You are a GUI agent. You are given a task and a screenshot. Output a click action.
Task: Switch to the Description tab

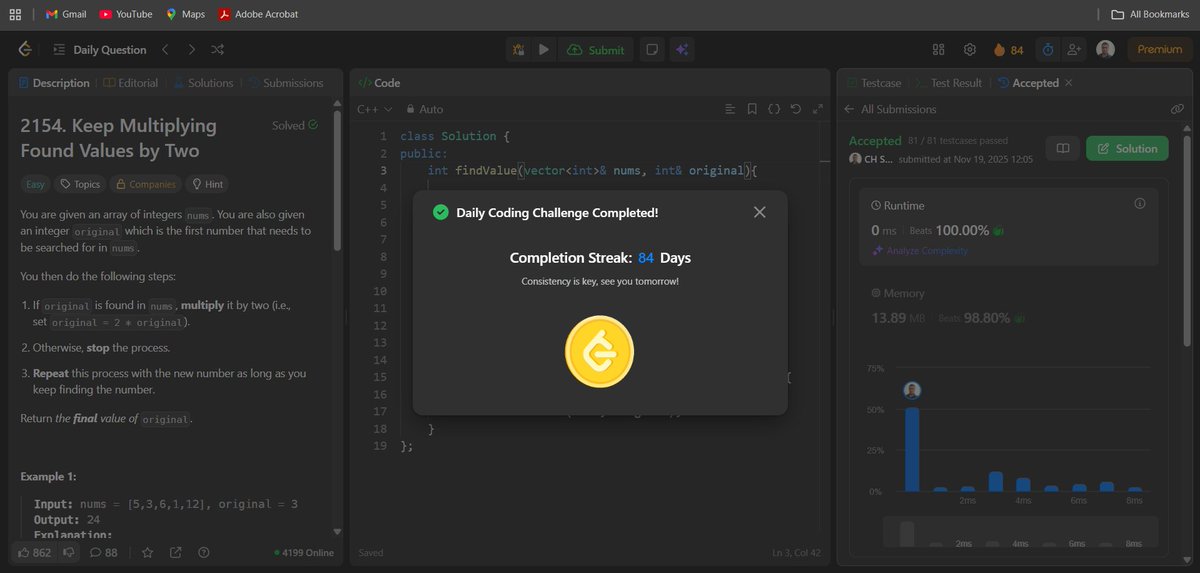53,83
